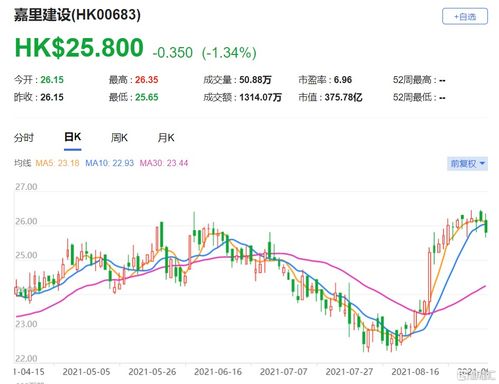The height and width of the screenshot is (384, 499).
Task: Click the current price HK$25.800
Action: (79, 48)
